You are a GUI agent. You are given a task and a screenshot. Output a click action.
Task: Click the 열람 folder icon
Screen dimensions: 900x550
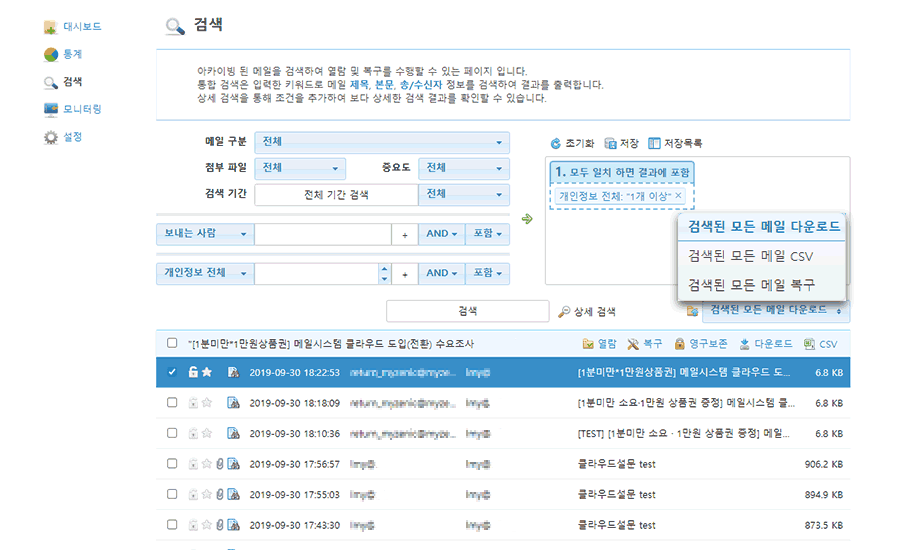click(x=589, y=344)
